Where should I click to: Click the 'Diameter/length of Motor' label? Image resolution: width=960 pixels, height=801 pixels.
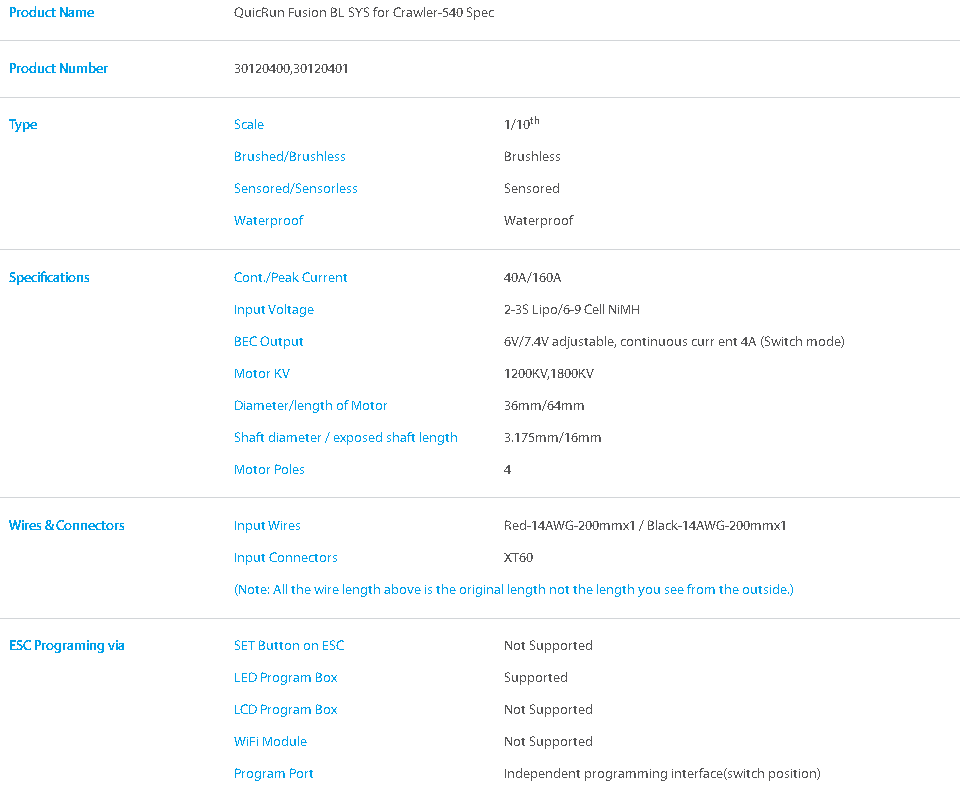(310, 406)
